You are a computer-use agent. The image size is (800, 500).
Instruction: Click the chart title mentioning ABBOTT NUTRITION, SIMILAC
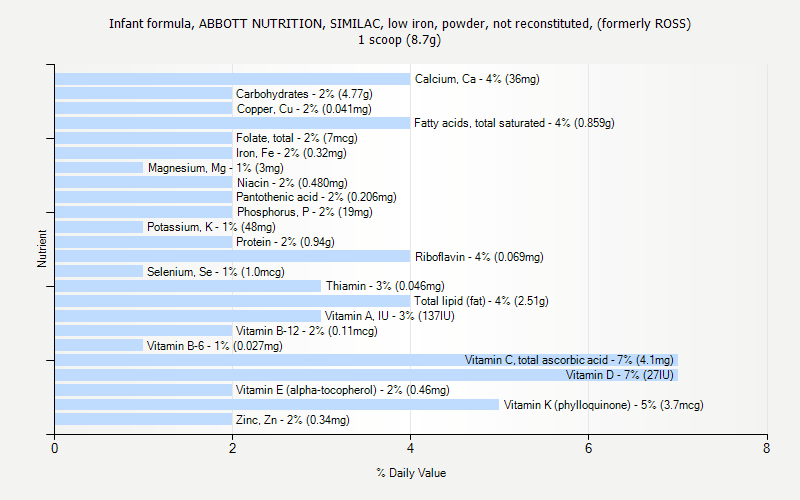click(x=399, y=24)
